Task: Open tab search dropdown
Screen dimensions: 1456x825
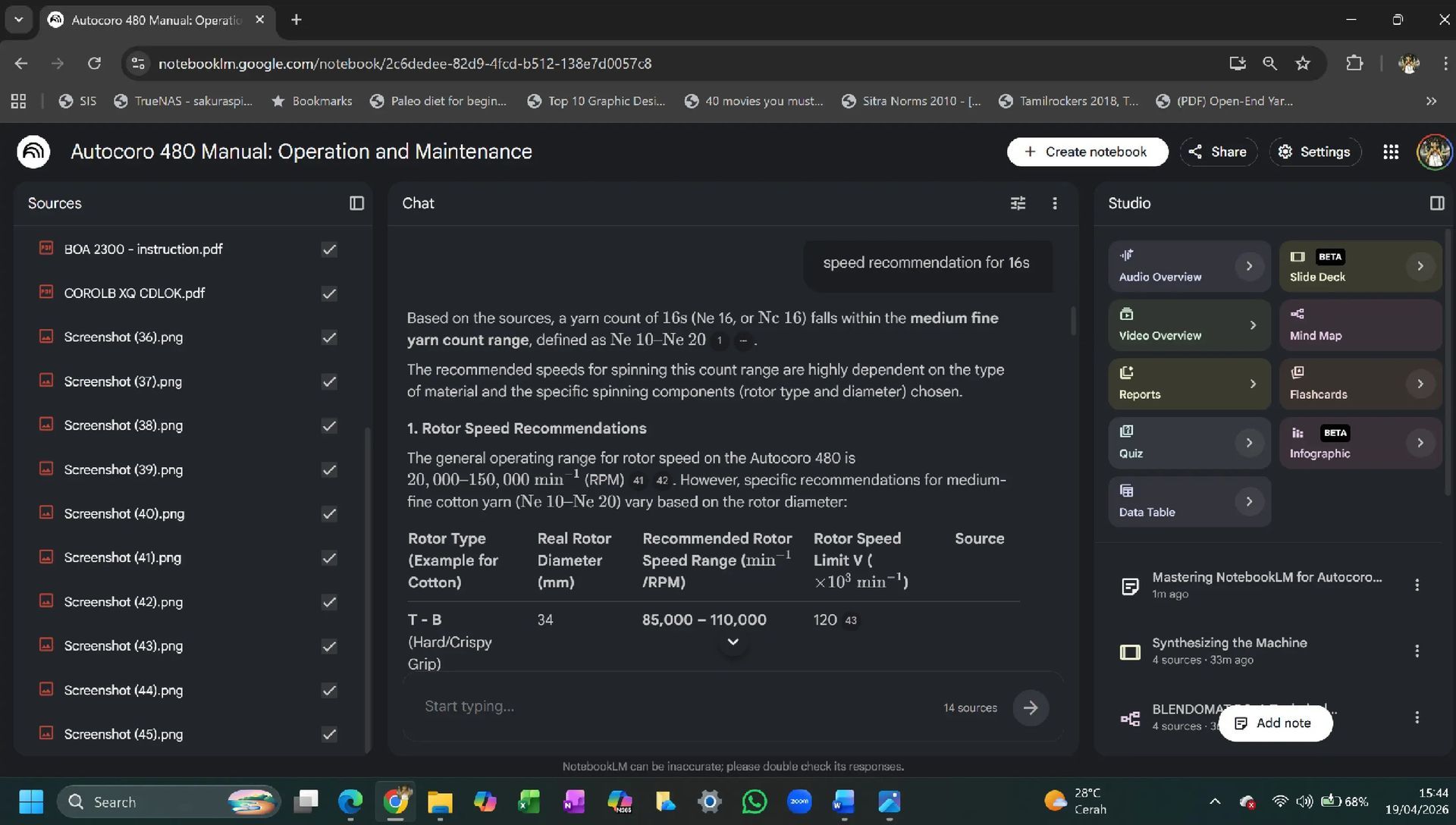Action: click(x=18, y=20)
